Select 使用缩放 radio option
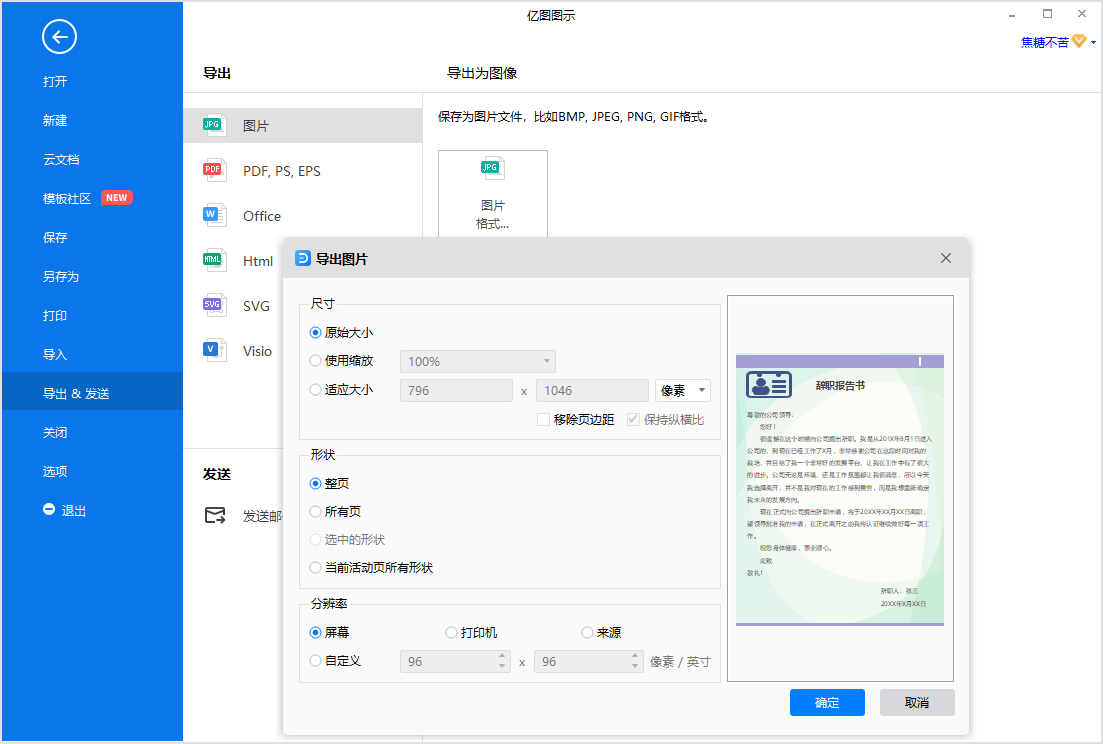The height and width of the screenshot is (744, 1103). (315, 361)
